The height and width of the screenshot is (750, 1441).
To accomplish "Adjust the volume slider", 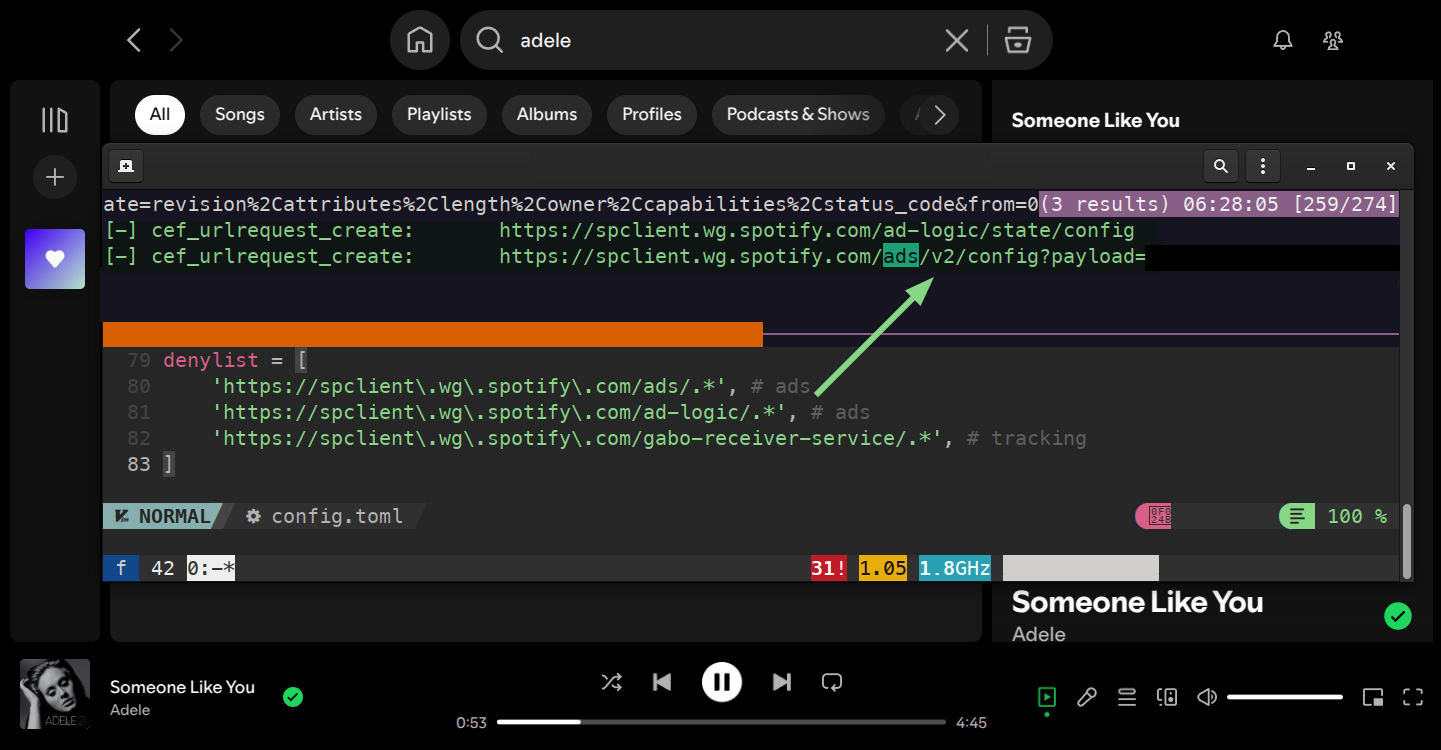I will (x=1285, y=697).
